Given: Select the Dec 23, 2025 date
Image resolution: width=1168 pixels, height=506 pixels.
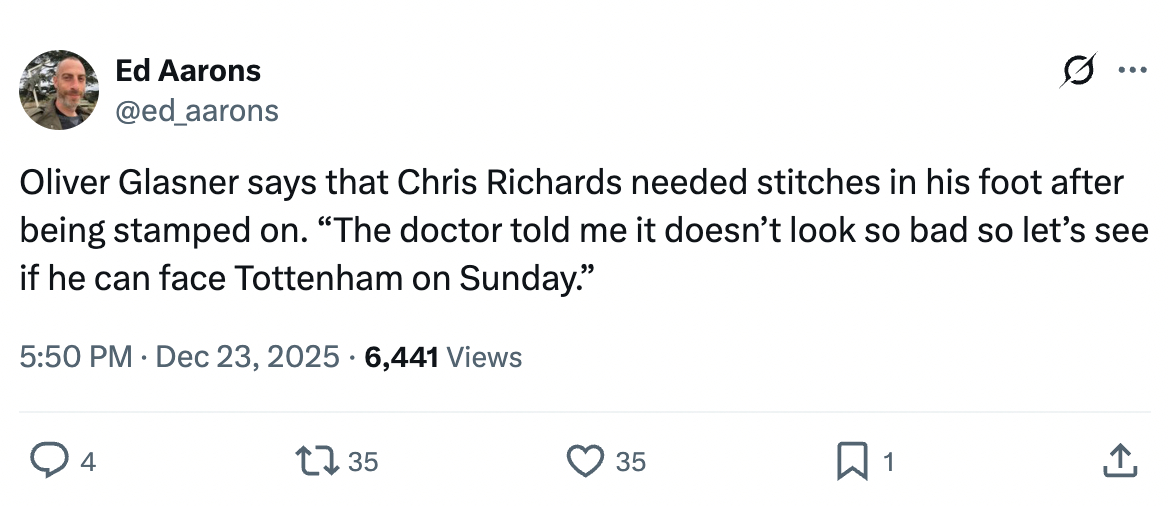Looking at the screenshot, I should click(x=247, y=357).
